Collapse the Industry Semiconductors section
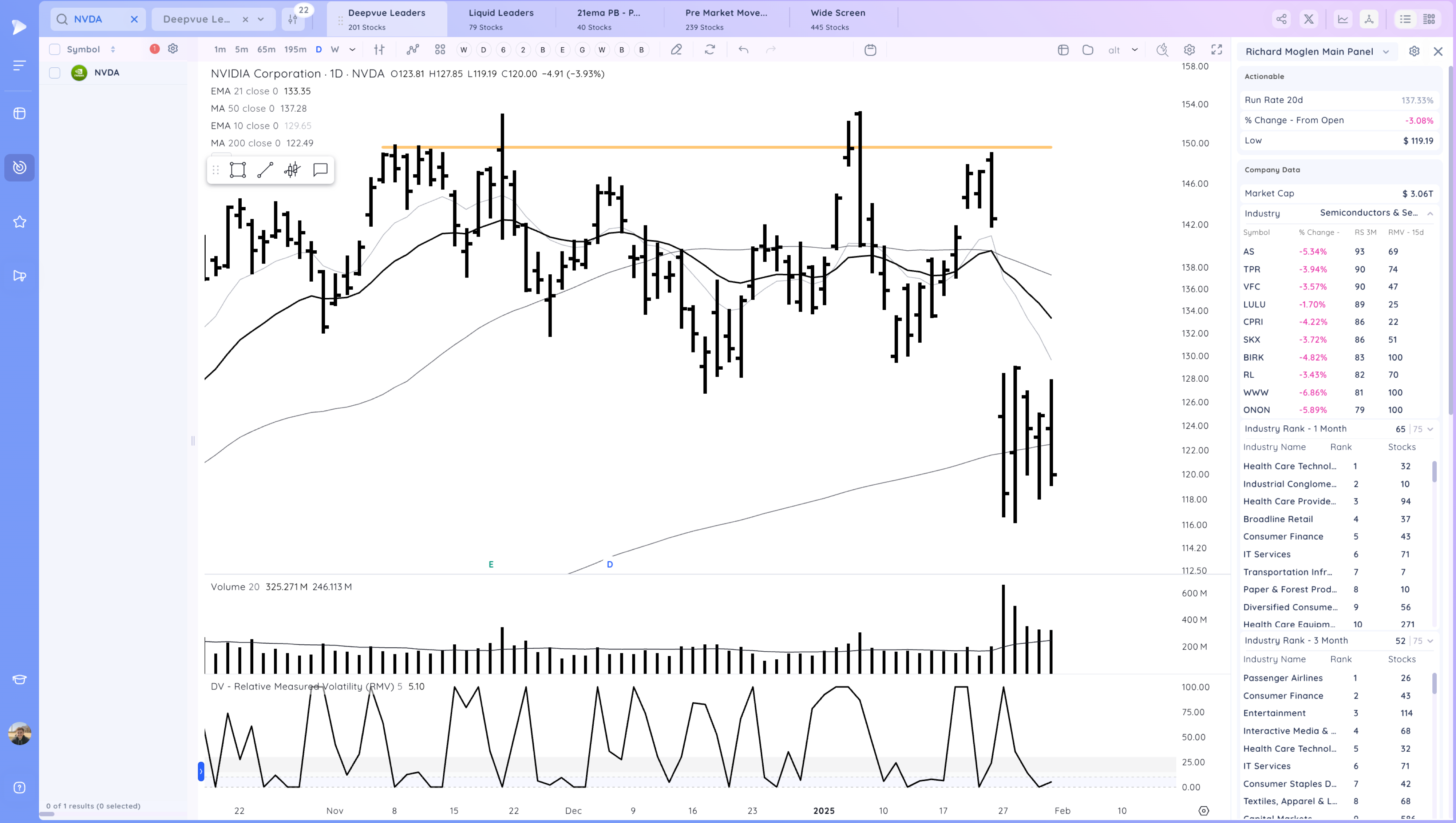Screen dimensions: 1456x823 1430,213
